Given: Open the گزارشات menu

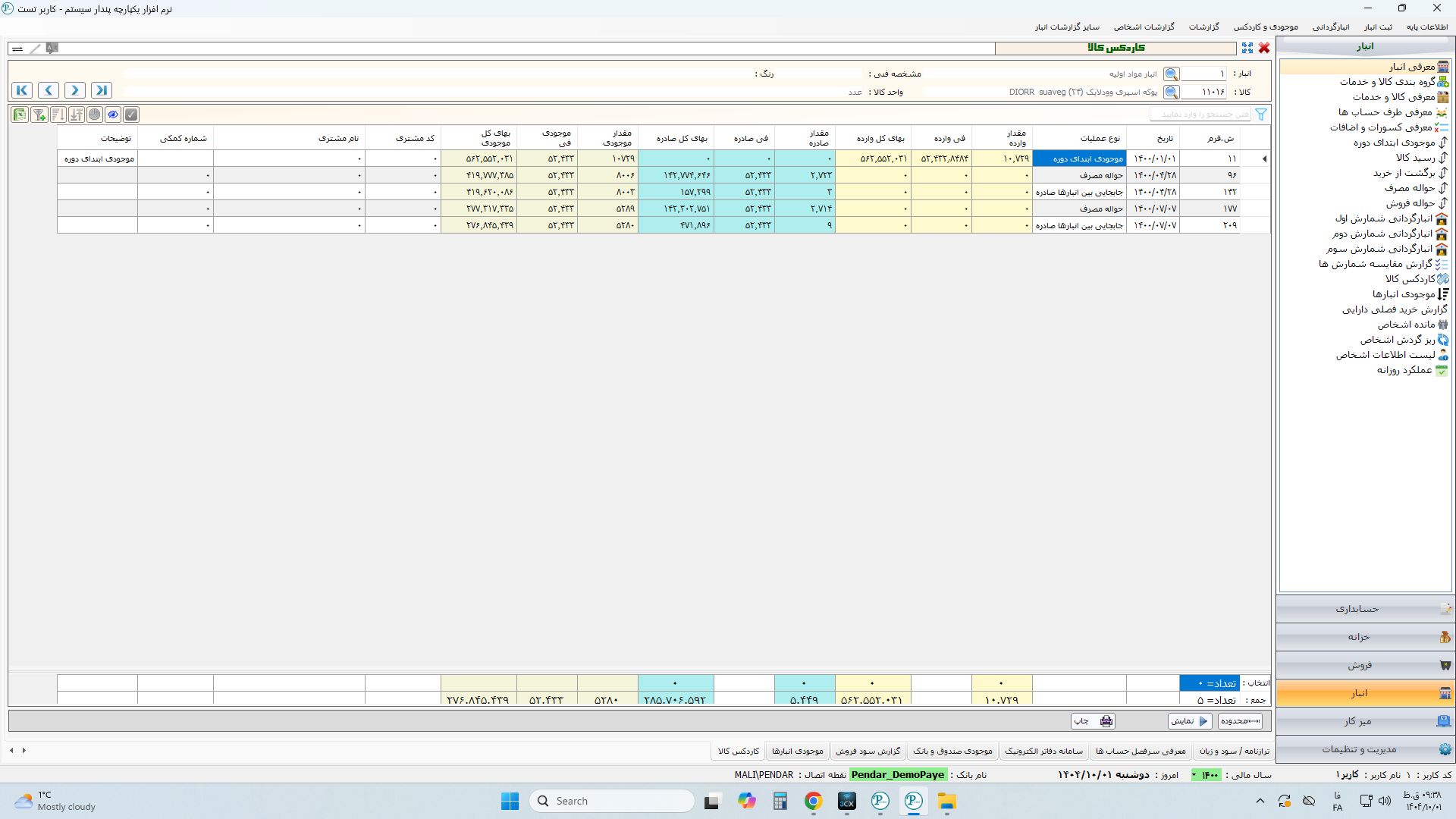Looking at the screenshot, I should [x=1203, y=27].
